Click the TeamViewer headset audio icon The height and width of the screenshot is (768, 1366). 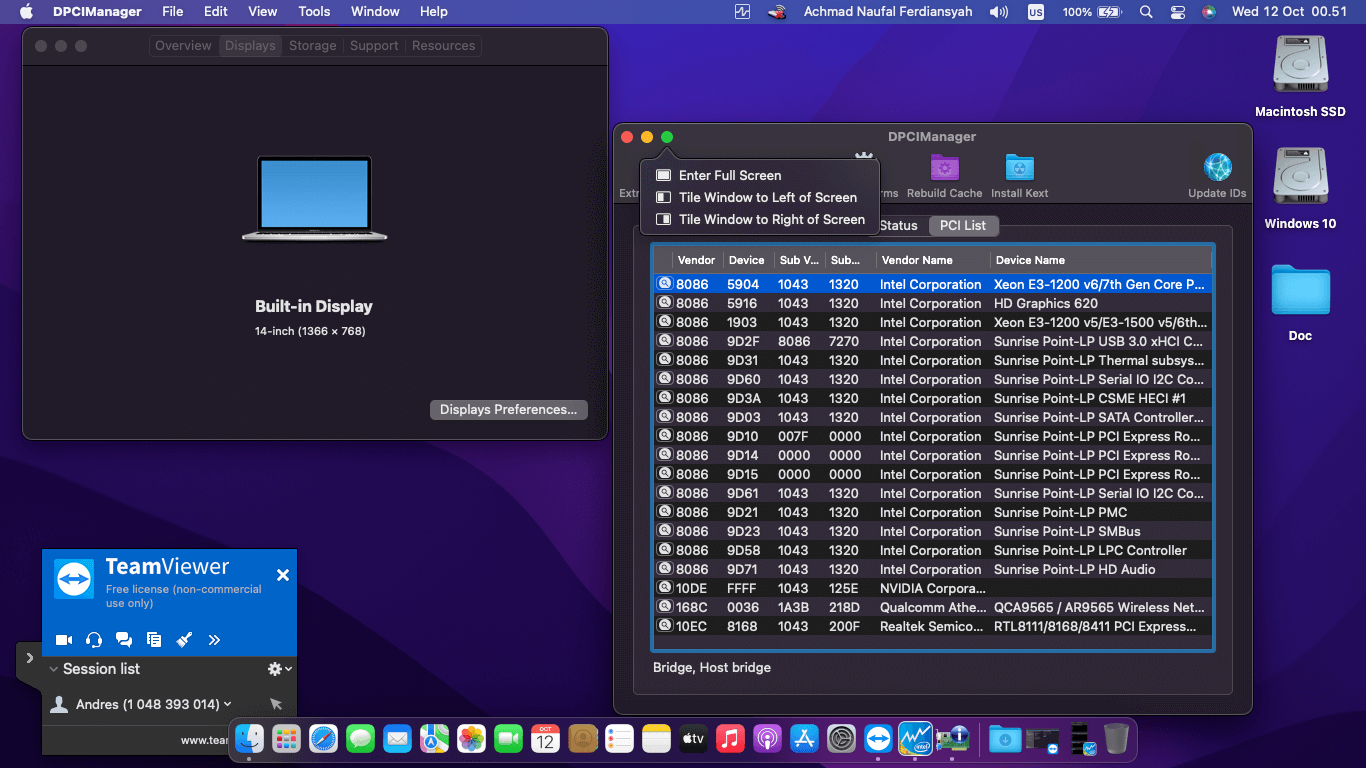94,640
